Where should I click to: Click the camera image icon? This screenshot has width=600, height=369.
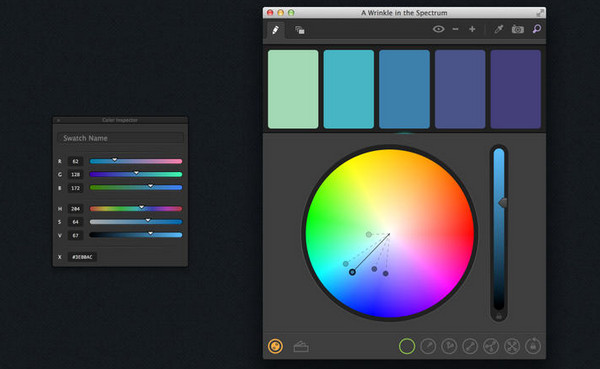tap(518, 29)
